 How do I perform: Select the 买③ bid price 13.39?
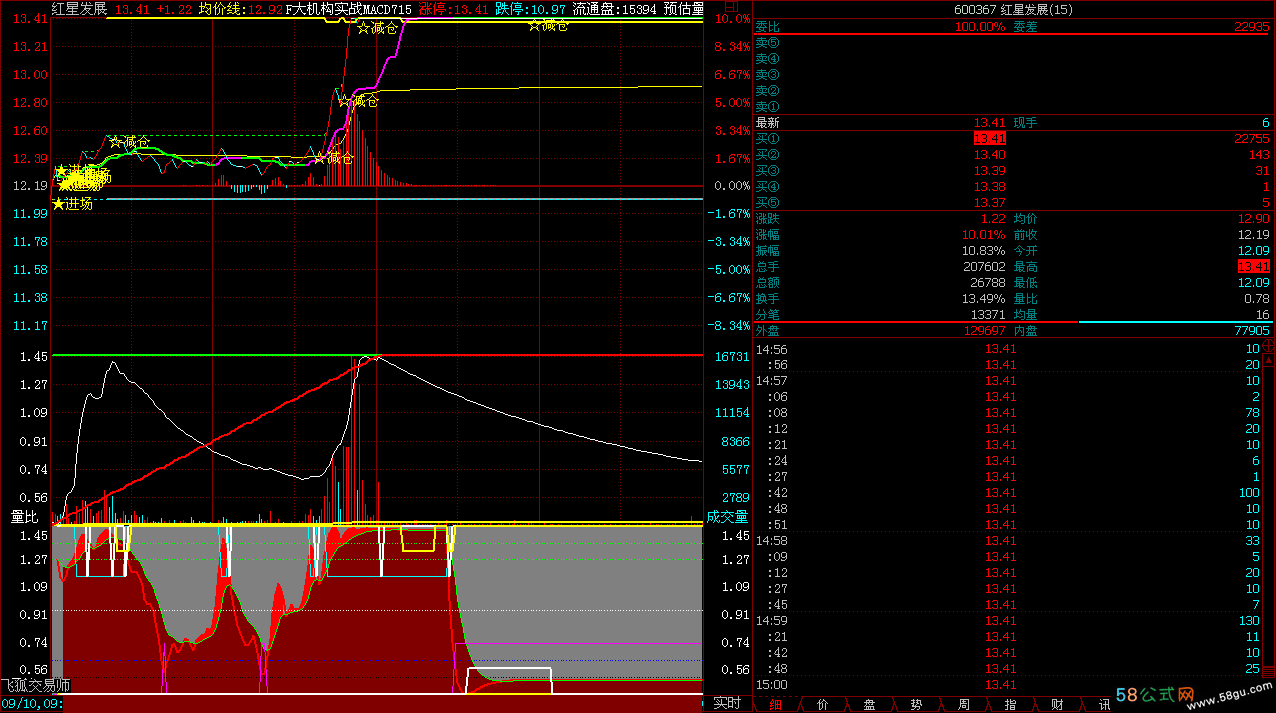[x=989, y=171]
